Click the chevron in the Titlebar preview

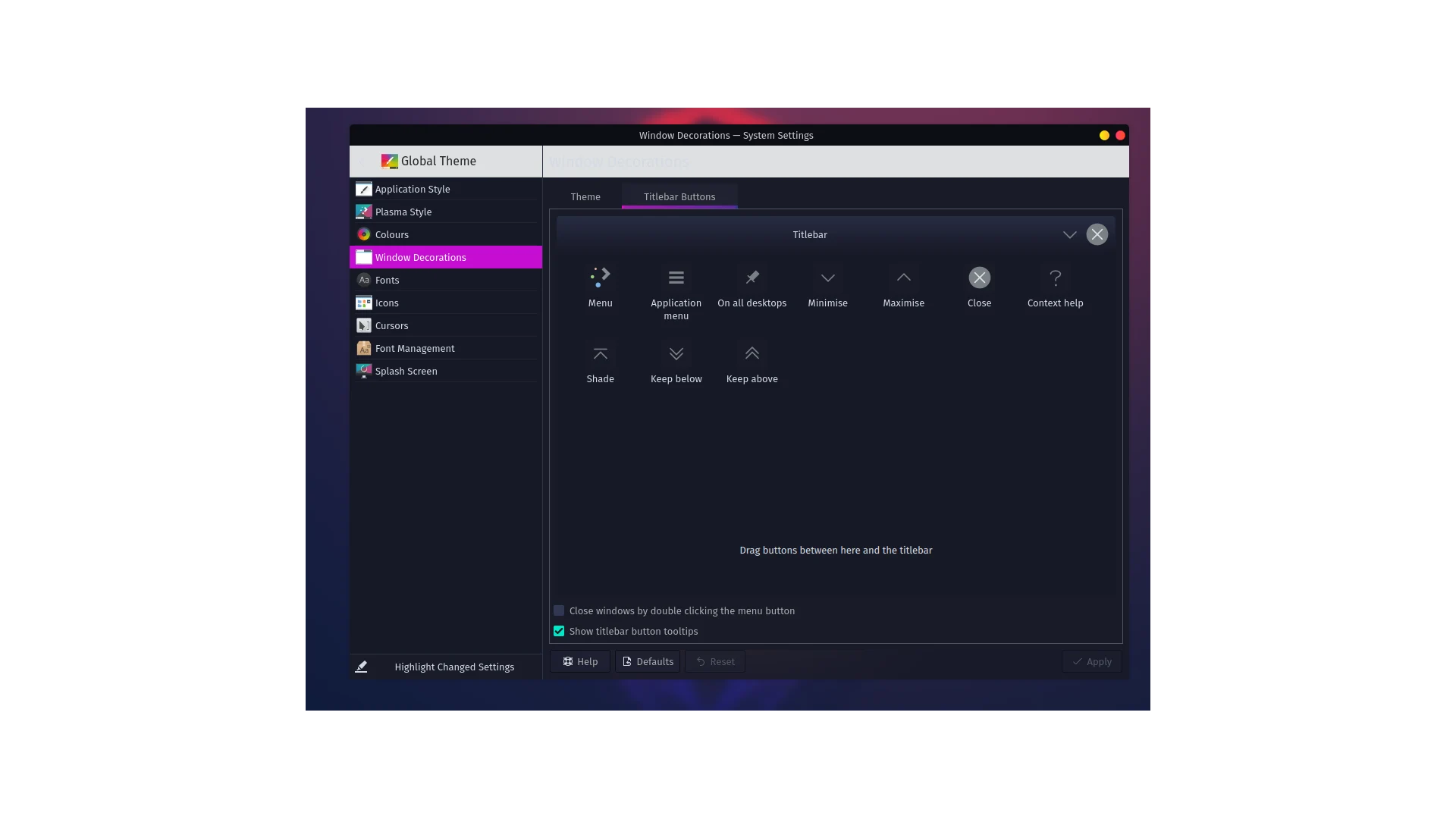1069,234
